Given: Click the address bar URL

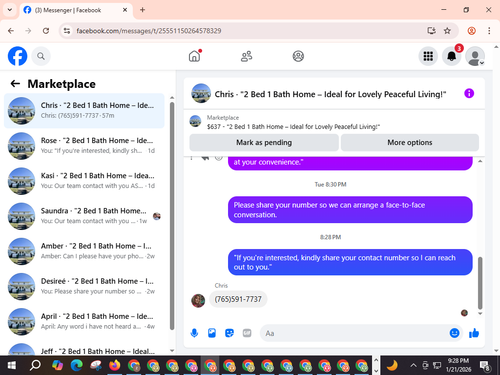Looking at the screenshot, I should point(149,31).
